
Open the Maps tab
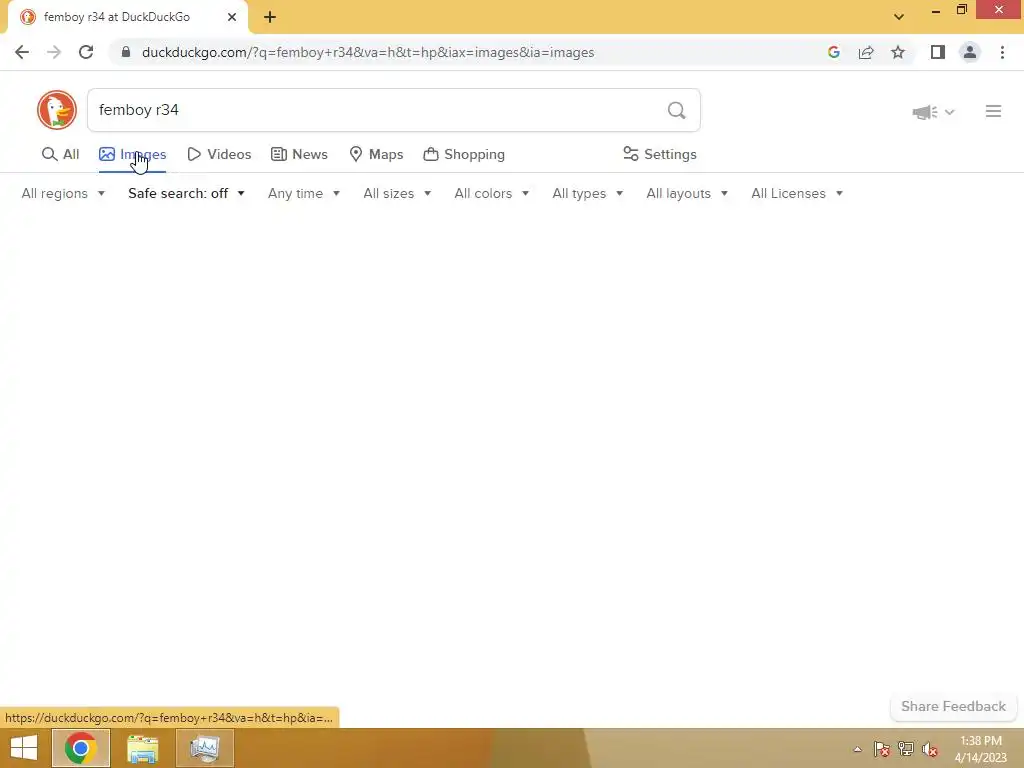(376, 155)
